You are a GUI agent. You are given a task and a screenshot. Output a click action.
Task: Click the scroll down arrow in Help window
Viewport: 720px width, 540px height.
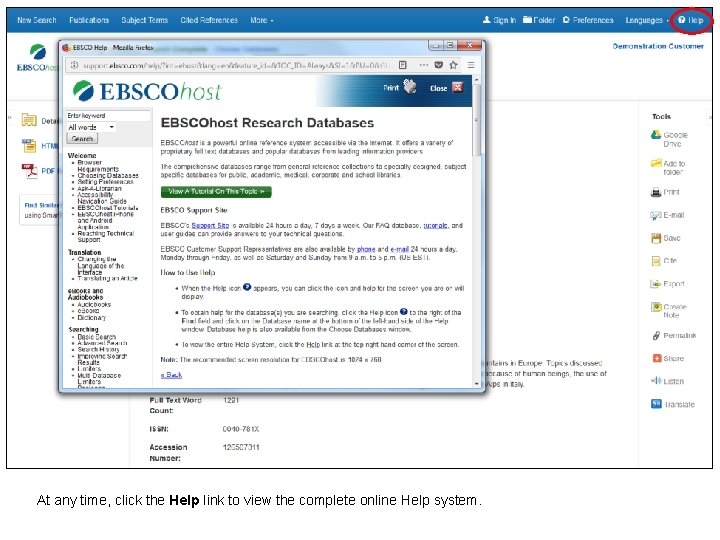tap(476, 384)
